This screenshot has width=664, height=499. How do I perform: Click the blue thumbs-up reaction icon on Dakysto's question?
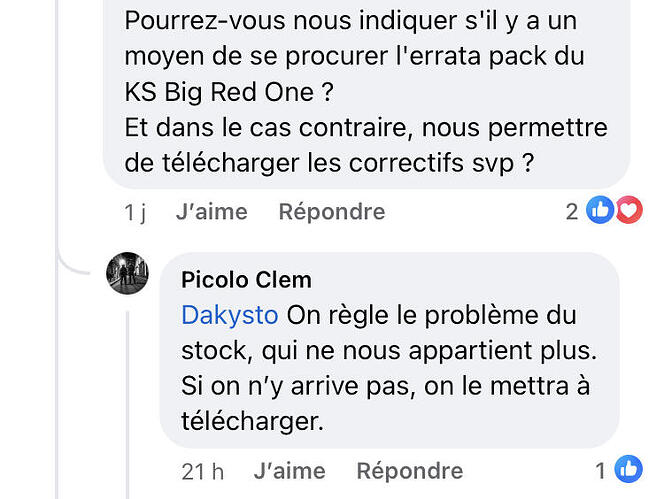coord(600,210)
